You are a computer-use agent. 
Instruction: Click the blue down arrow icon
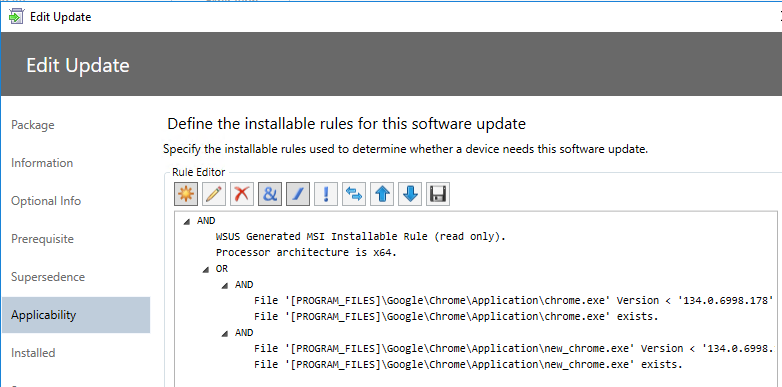tap(410, 193)
